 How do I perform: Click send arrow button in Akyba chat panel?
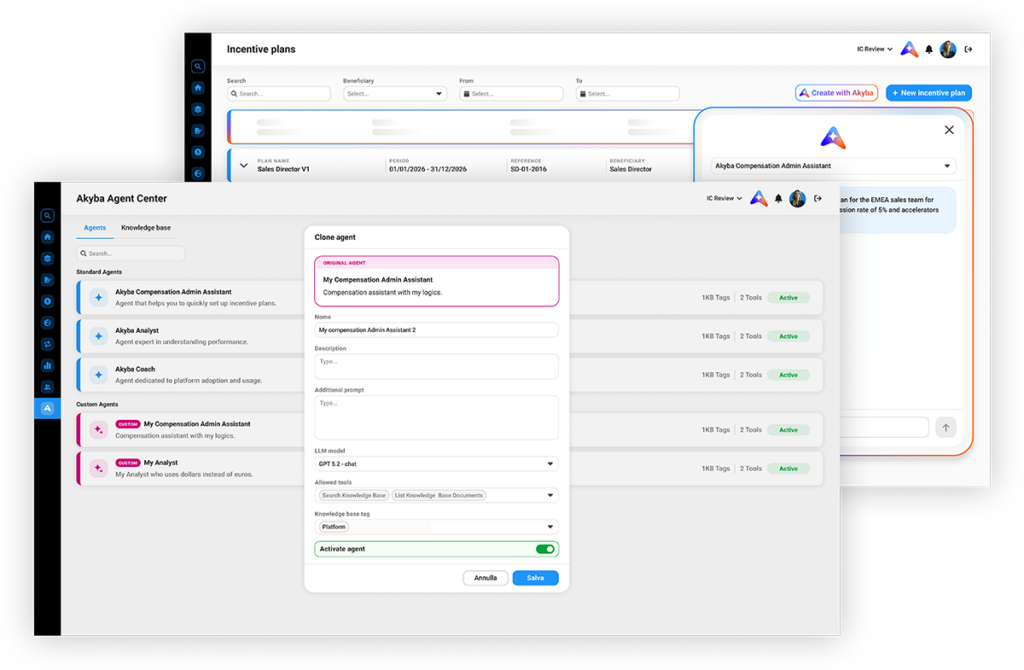click(x=946, y=428)
